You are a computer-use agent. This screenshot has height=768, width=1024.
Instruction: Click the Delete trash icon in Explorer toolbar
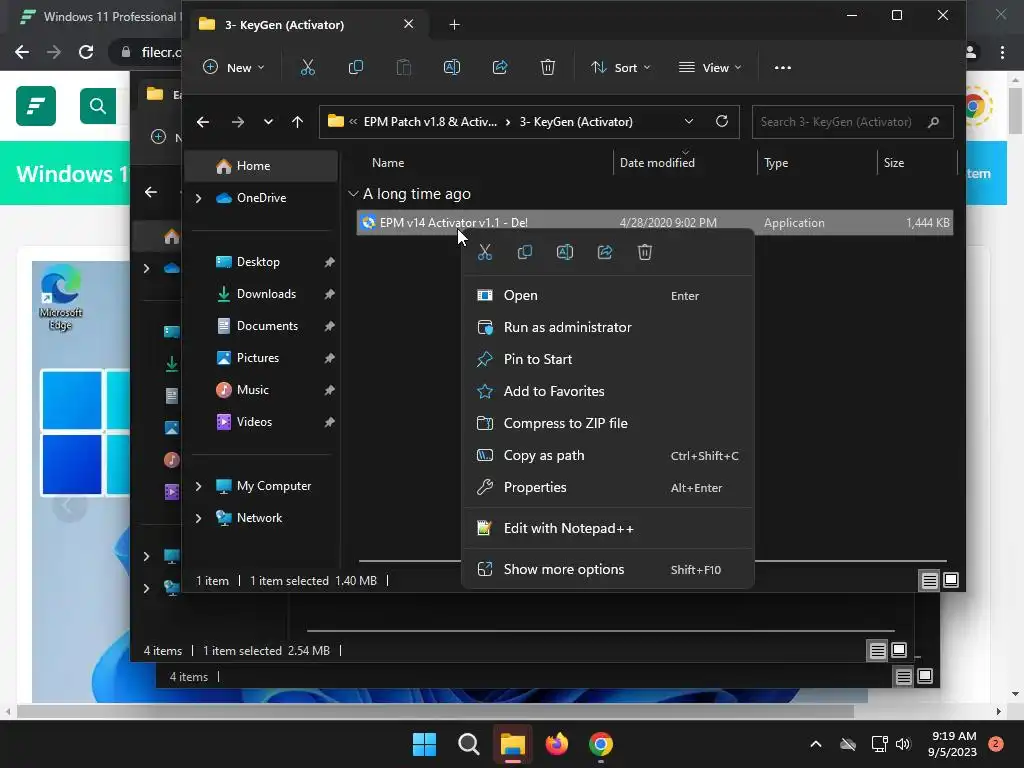548,67
